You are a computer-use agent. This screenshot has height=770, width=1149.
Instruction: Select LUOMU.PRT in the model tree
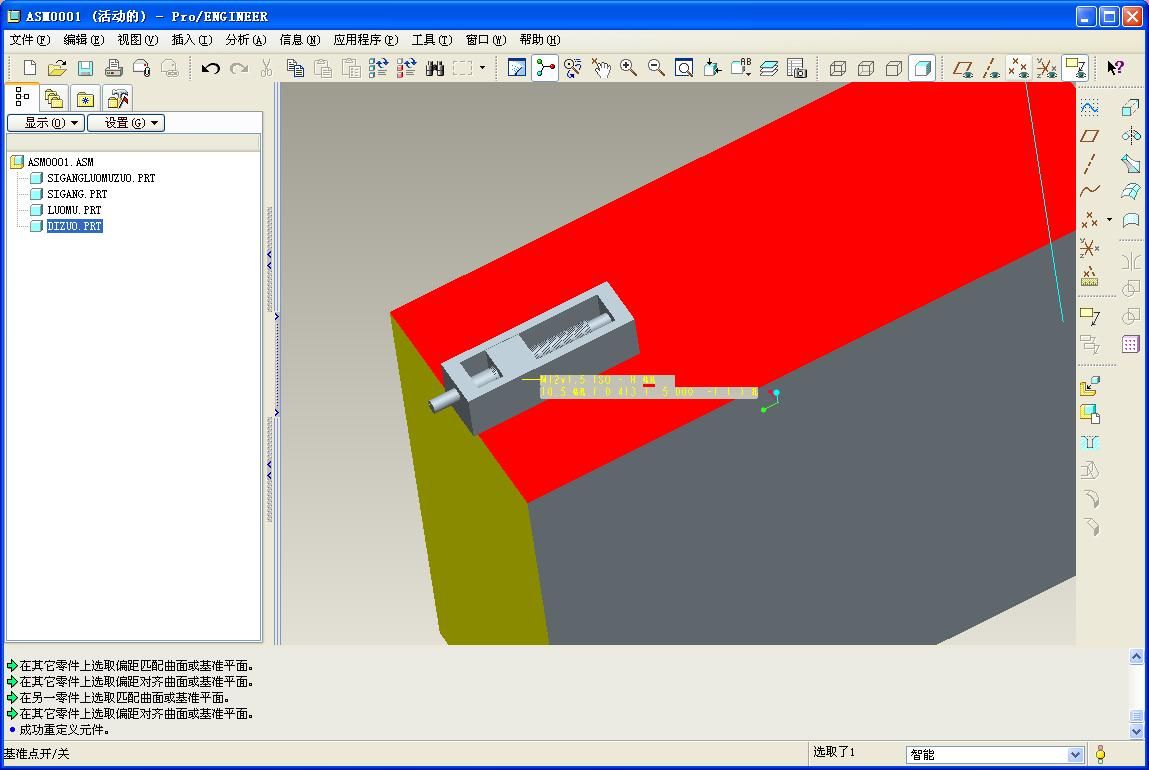coord(74,210)
